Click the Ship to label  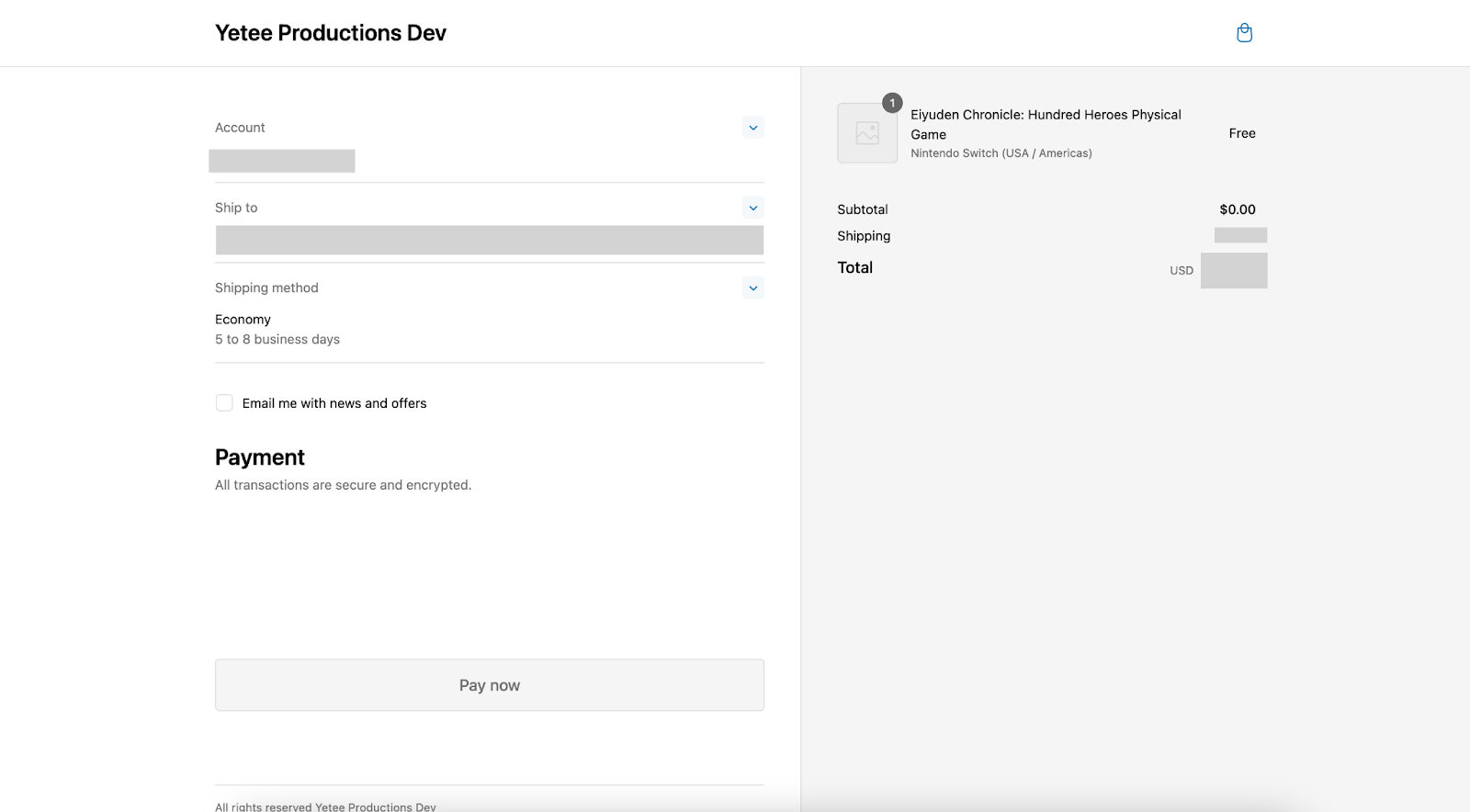point(236,208)
